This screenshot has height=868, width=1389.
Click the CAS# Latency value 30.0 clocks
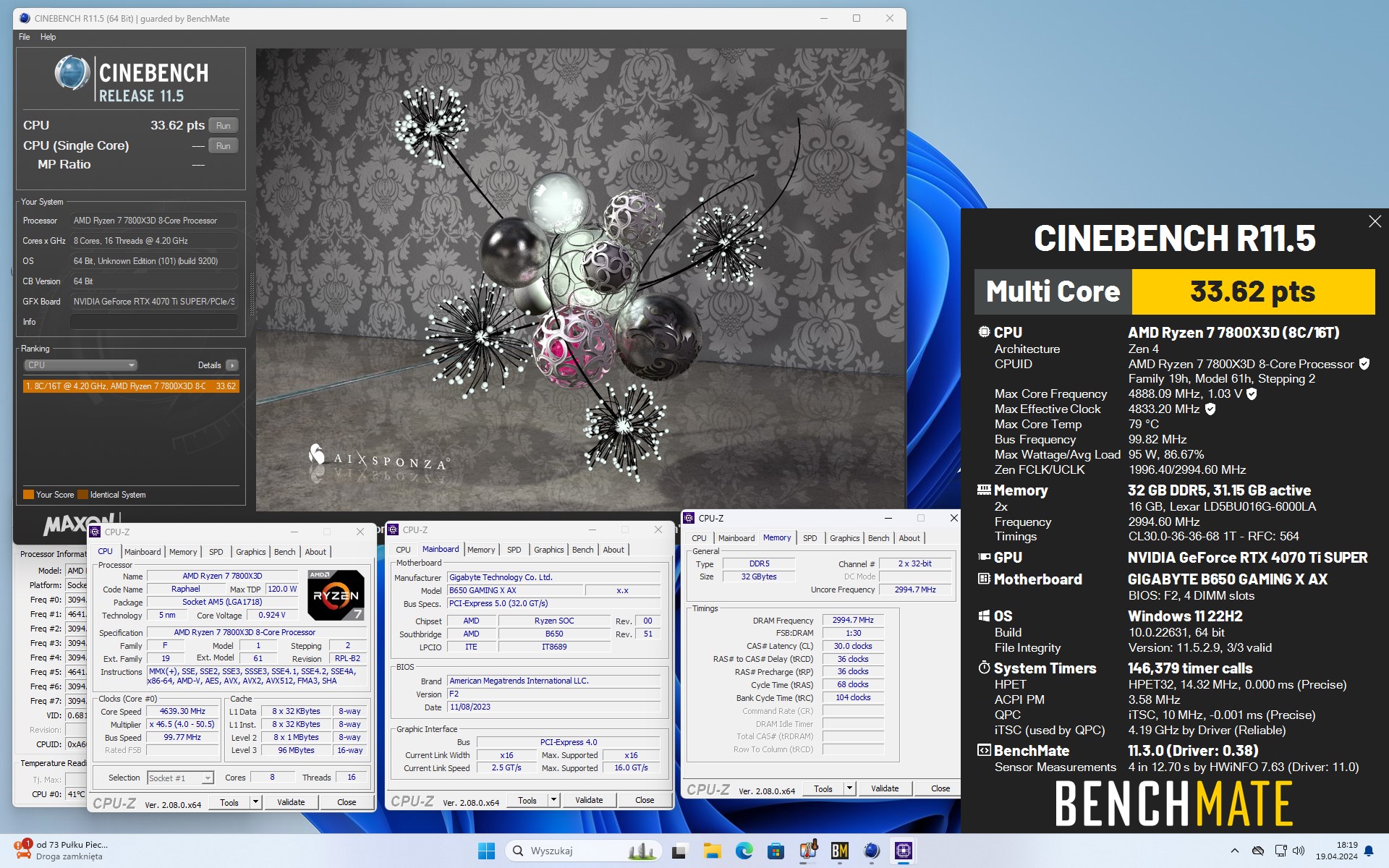(853, 646)
